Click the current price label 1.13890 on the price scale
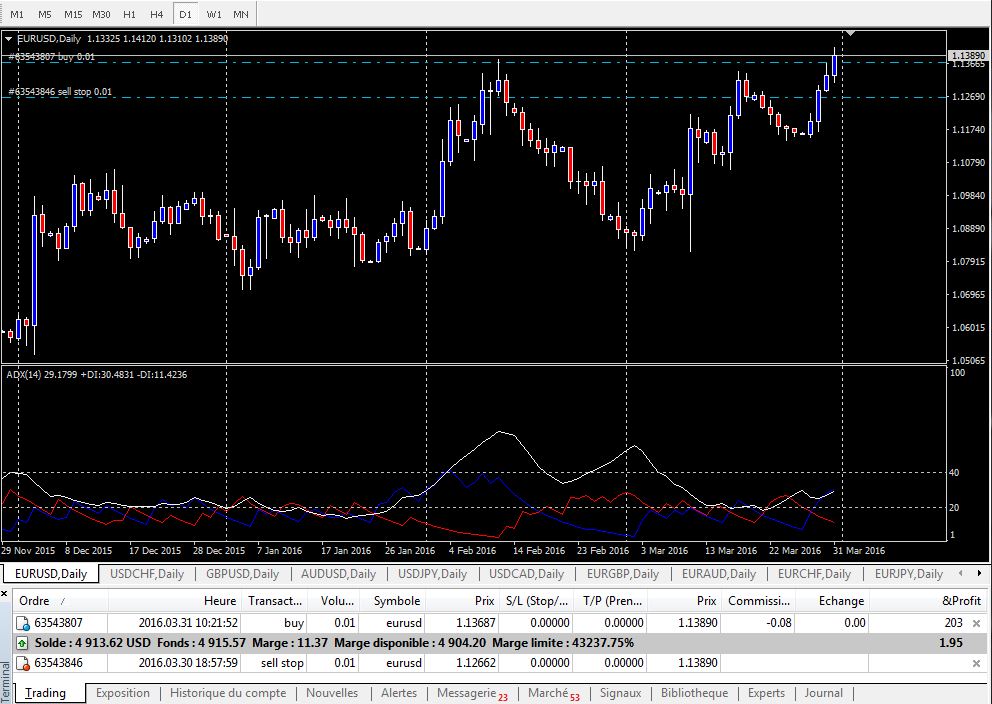Image resolution: width=992 pixels, height=704 pixels. (x=967, y=55)
